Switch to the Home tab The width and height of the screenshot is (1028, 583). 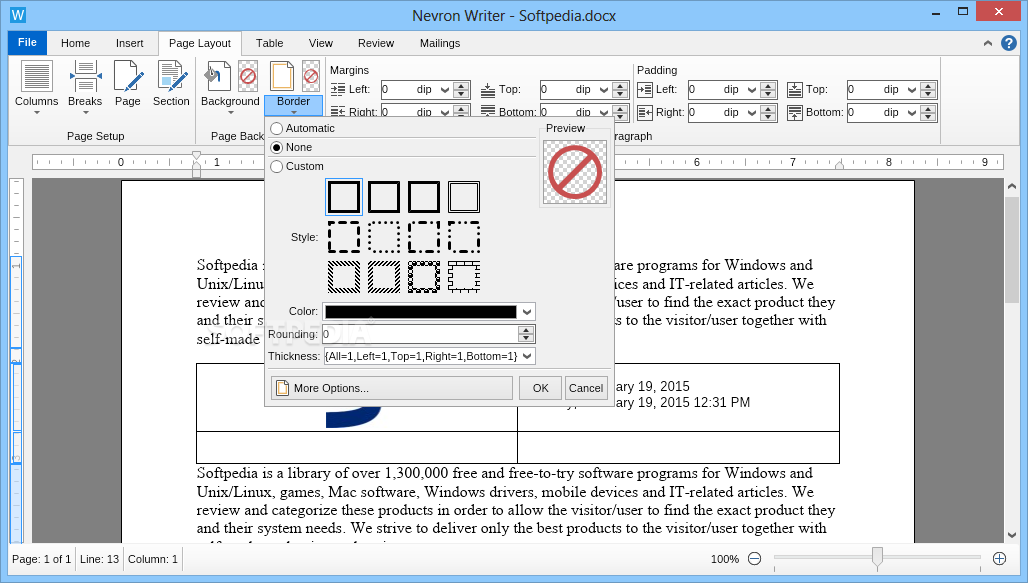75,43
